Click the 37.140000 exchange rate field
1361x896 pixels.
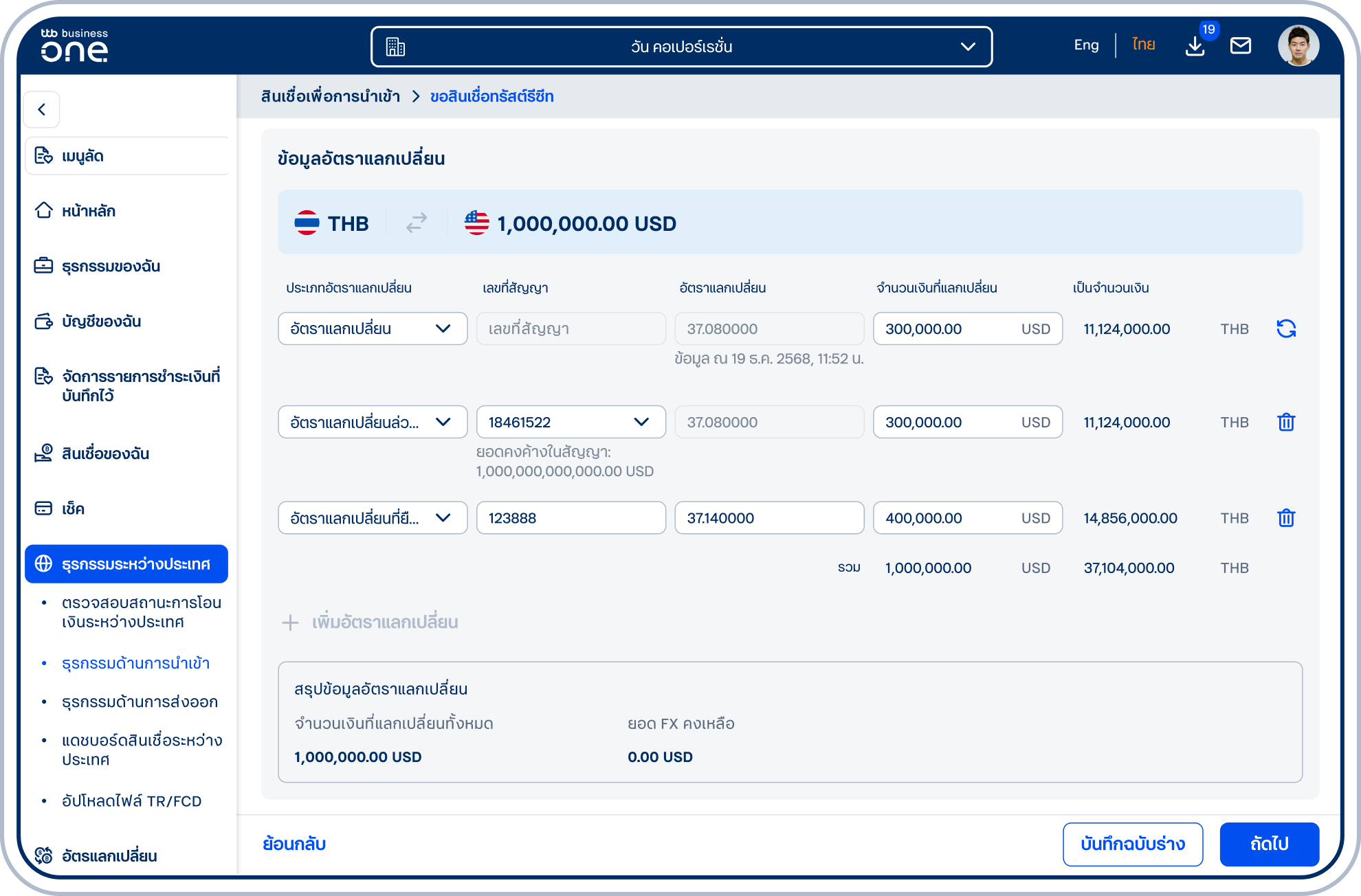point(769,518)
